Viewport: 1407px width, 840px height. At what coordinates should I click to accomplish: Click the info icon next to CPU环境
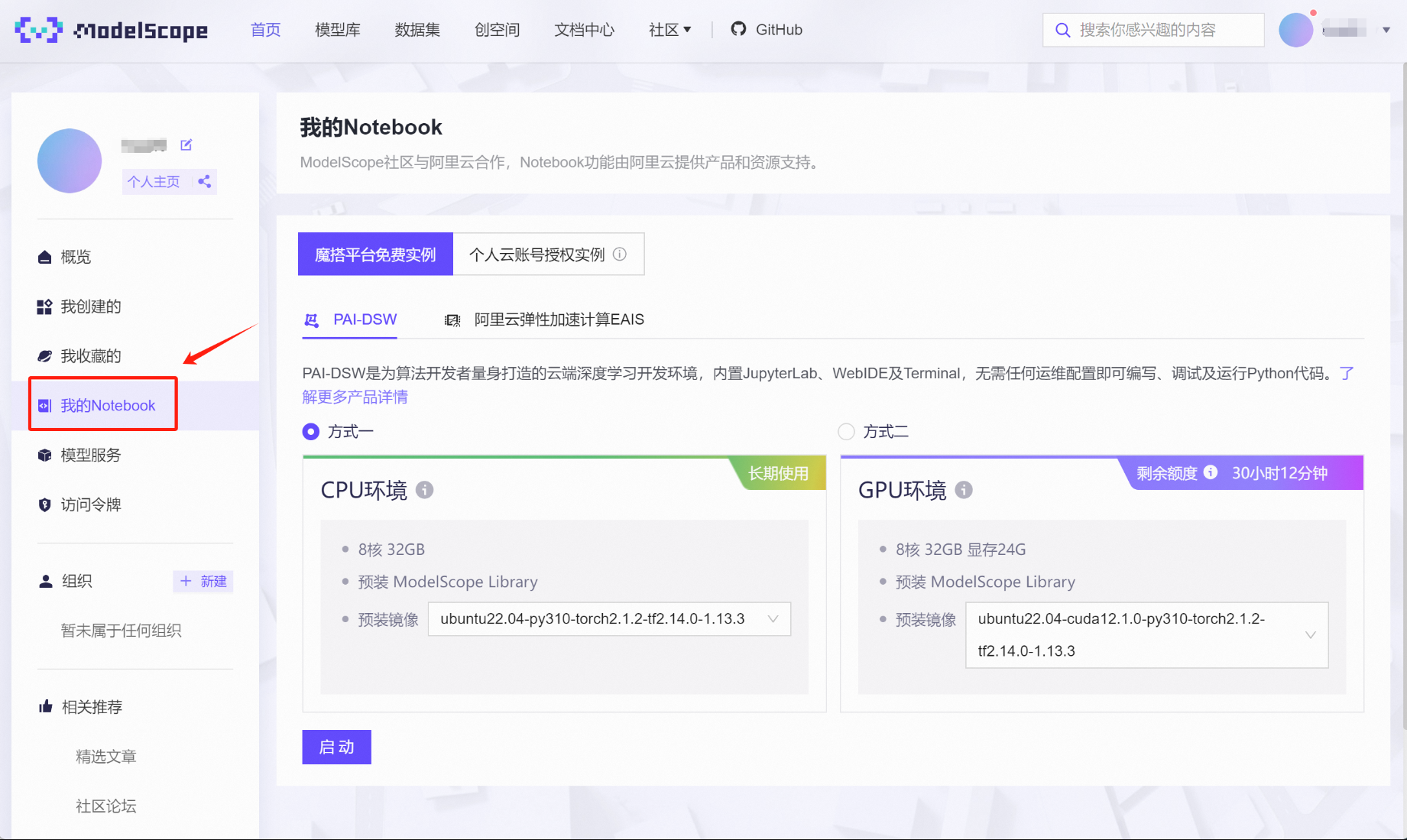[x=424, y=490]
